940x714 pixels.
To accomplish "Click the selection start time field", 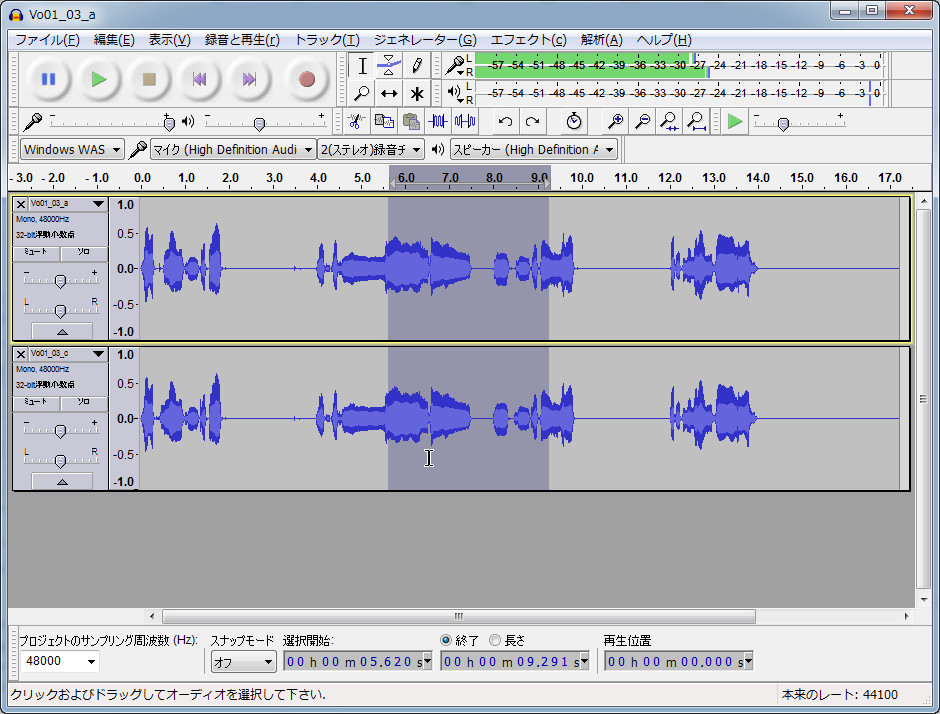I will point(350,661).
